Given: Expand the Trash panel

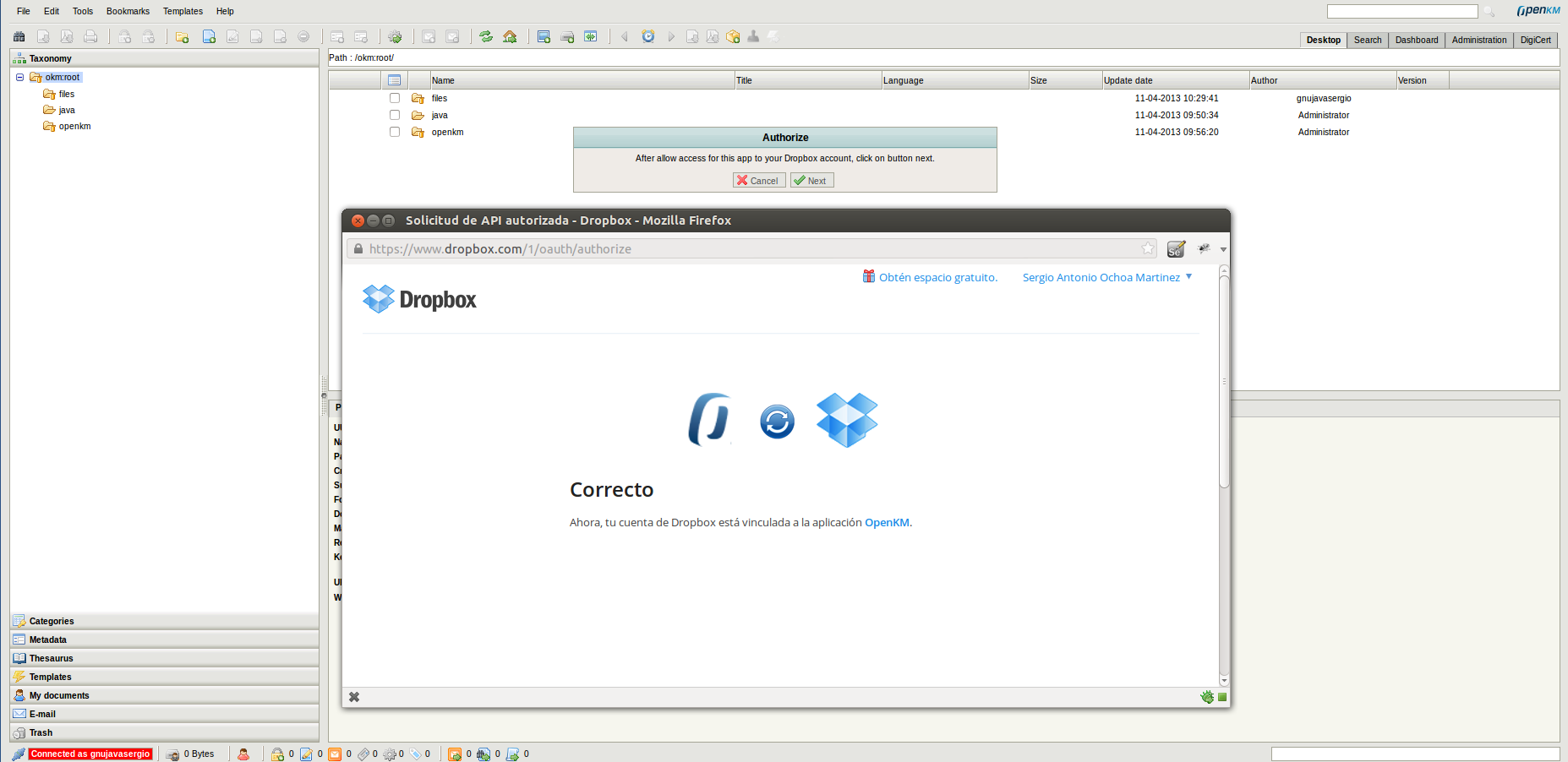Looking at the screenshot, I should [165, 732].
